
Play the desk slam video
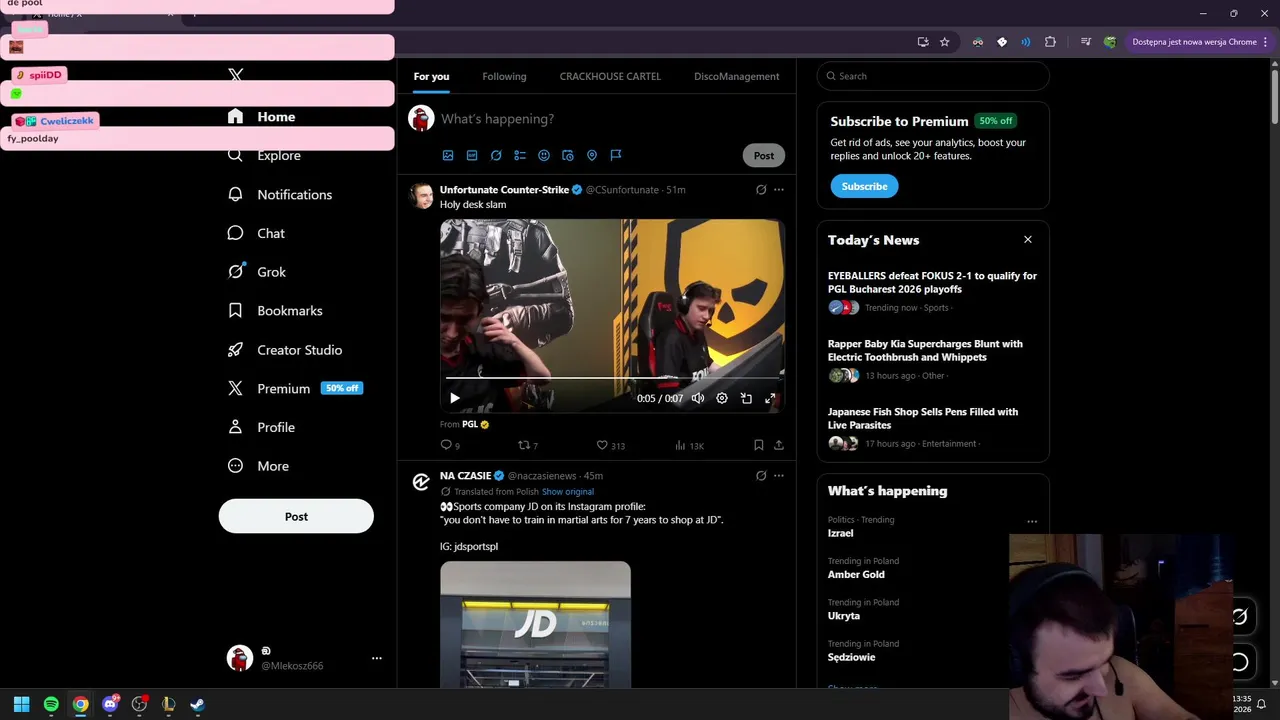455,398
